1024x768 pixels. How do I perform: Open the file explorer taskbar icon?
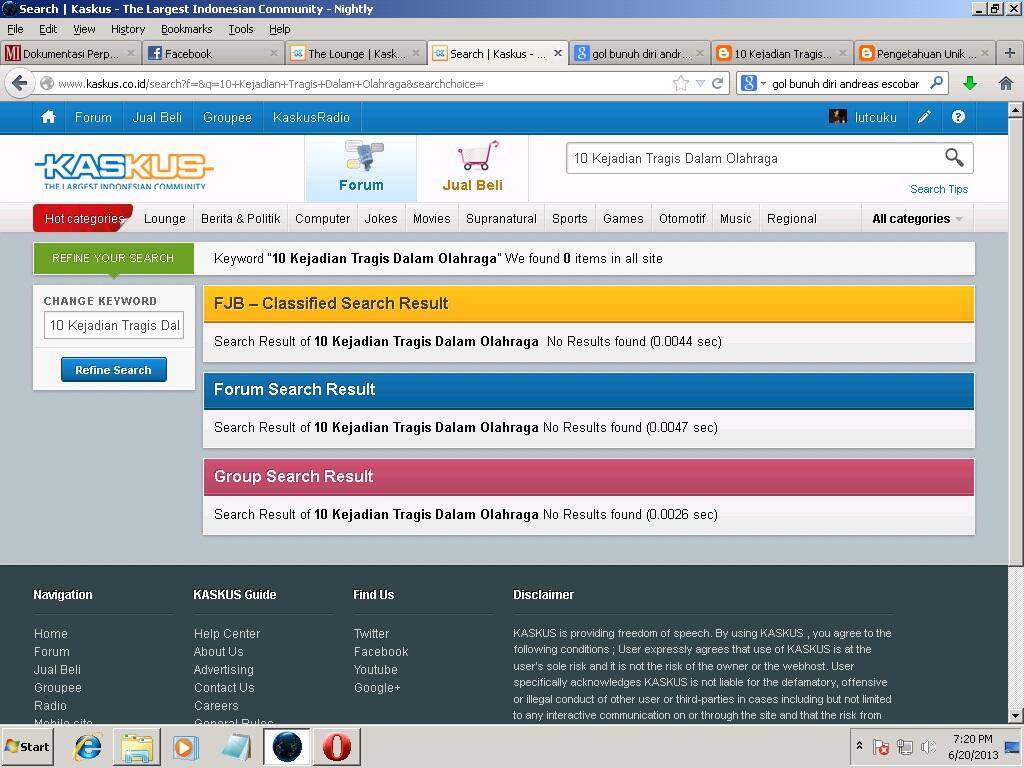[x=136, y=746]
